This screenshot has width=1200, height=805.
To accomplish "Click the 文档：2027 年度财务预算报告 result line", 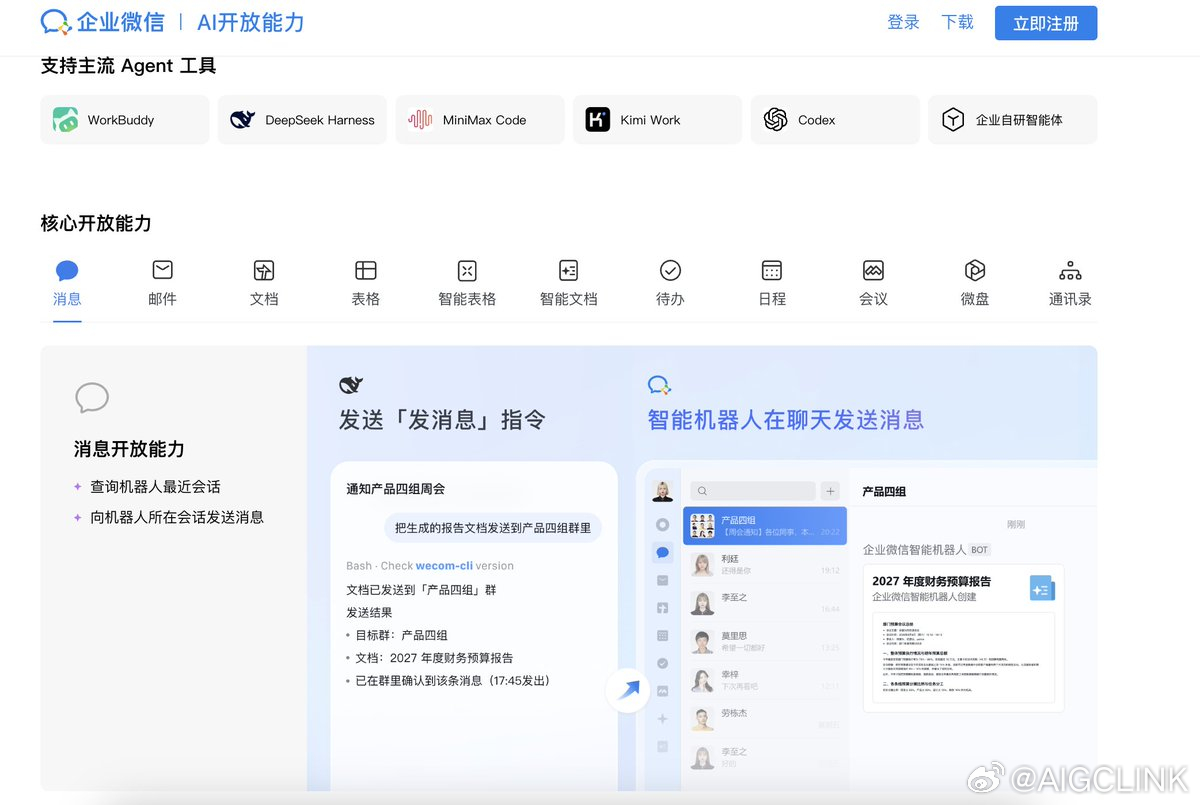I will [435, 658].
